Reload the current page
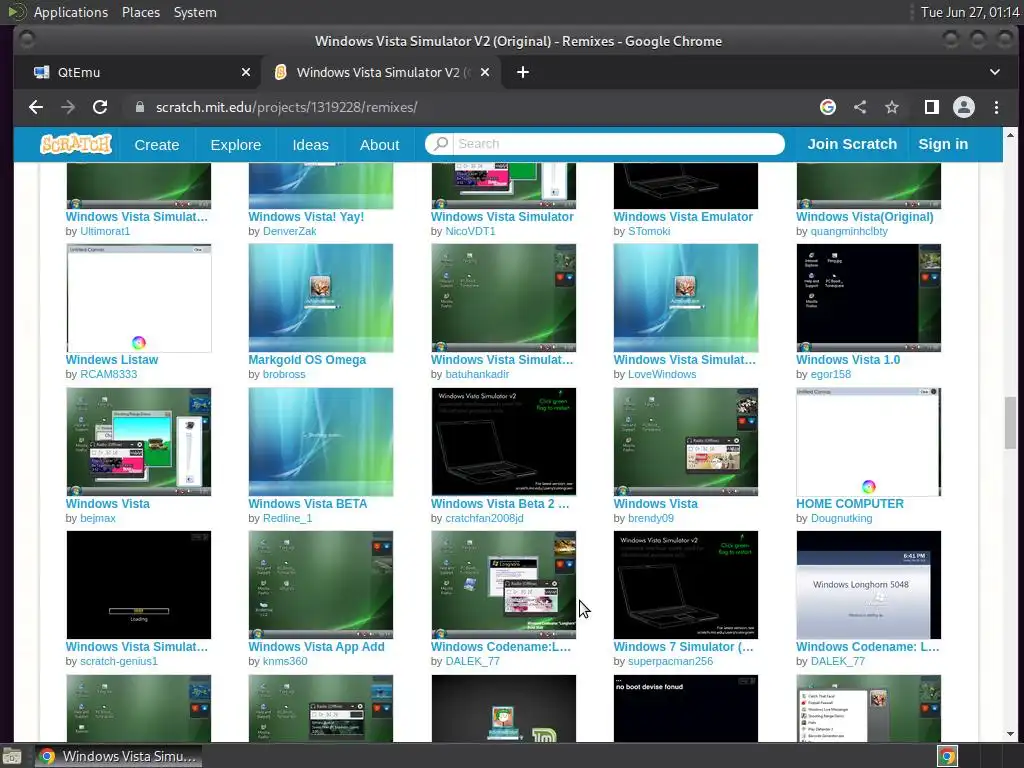The height and width of the screenshot is (768, 1024). [x=100, y=107]
